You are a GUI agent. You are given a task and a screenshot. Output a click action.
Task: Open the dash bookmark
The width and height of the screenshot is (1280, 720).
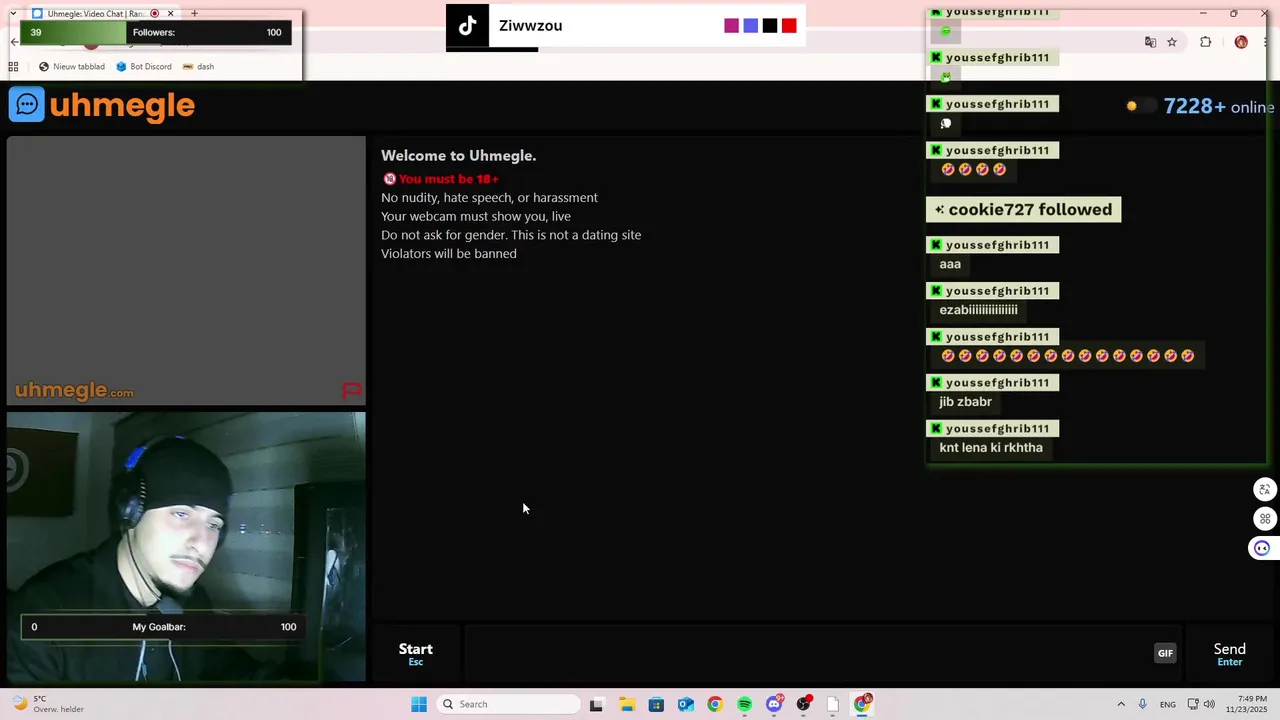(x=198, y=67)
